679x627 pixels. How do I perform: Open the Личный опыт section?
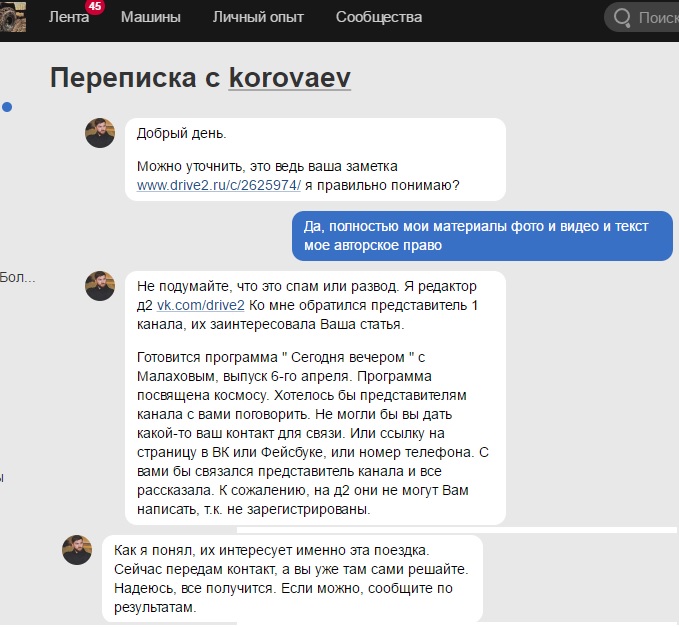[258, 17]
